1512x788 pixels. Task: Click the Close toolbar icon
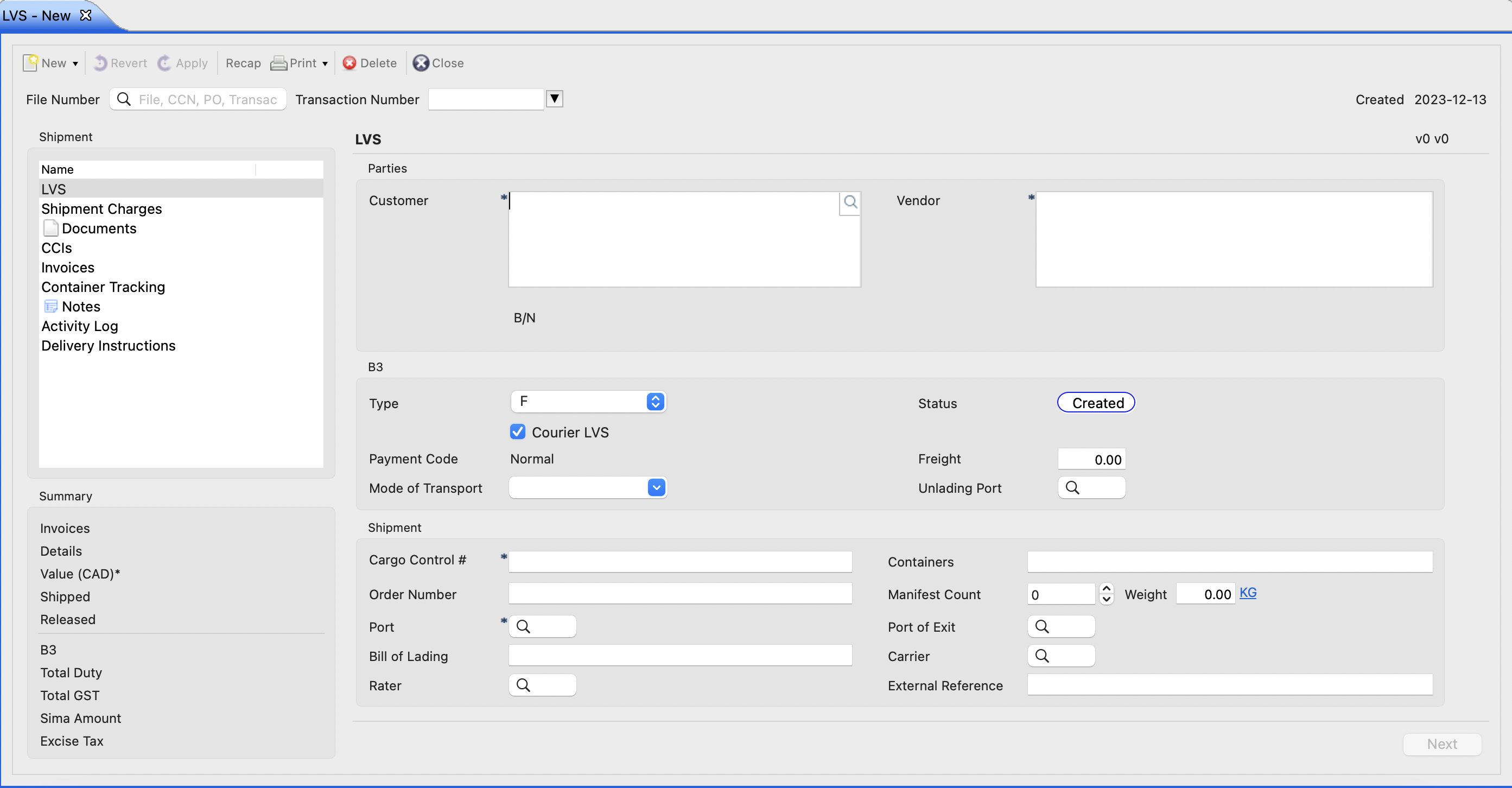point(420,63)
